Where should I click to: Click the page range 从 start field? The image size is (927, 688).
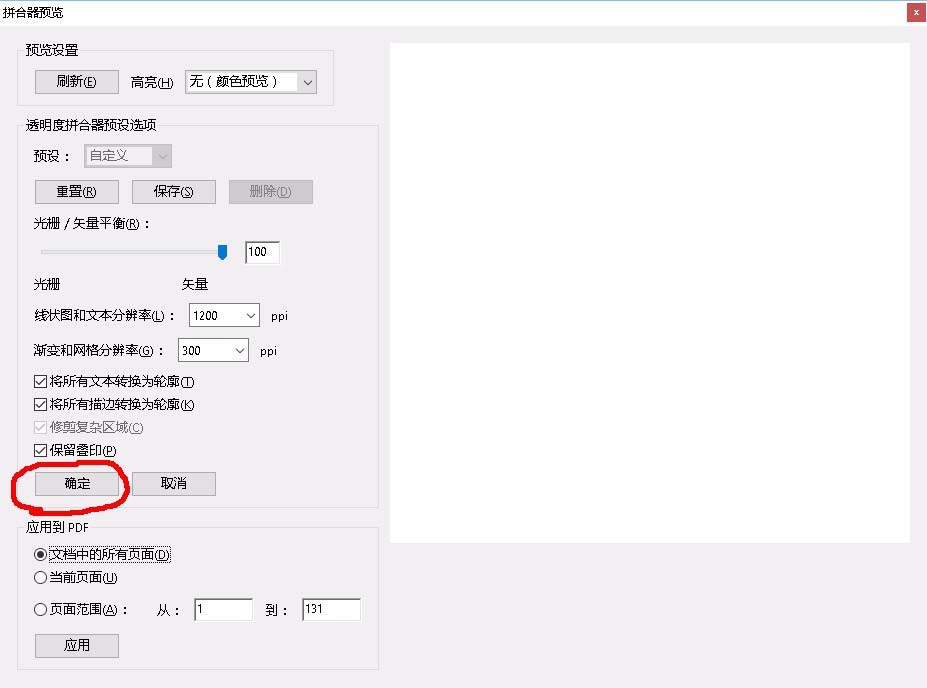pos(223,610)
